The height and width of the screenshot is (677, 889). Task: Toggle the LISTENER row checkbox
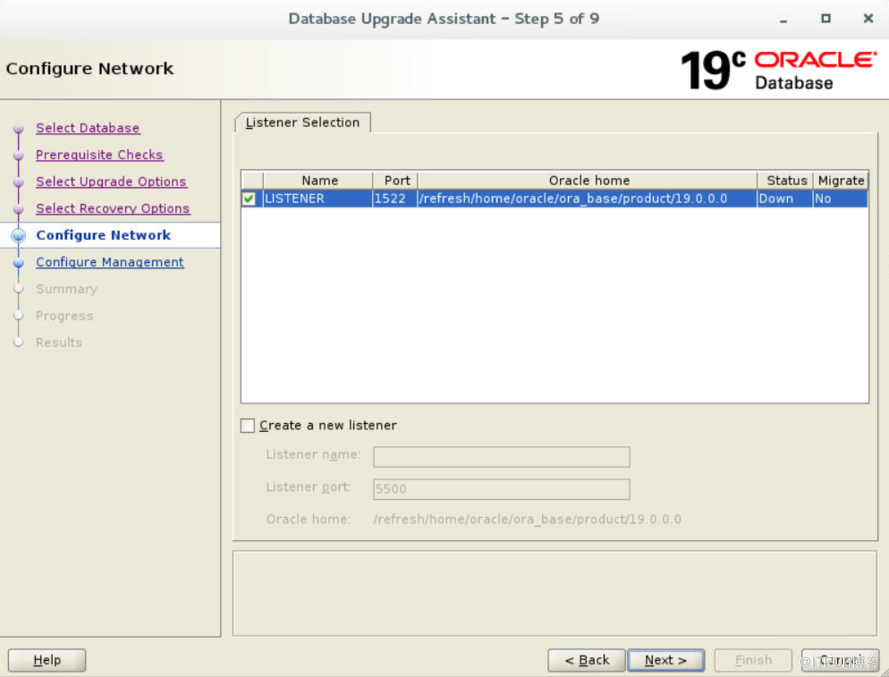(x=248, y=198)
